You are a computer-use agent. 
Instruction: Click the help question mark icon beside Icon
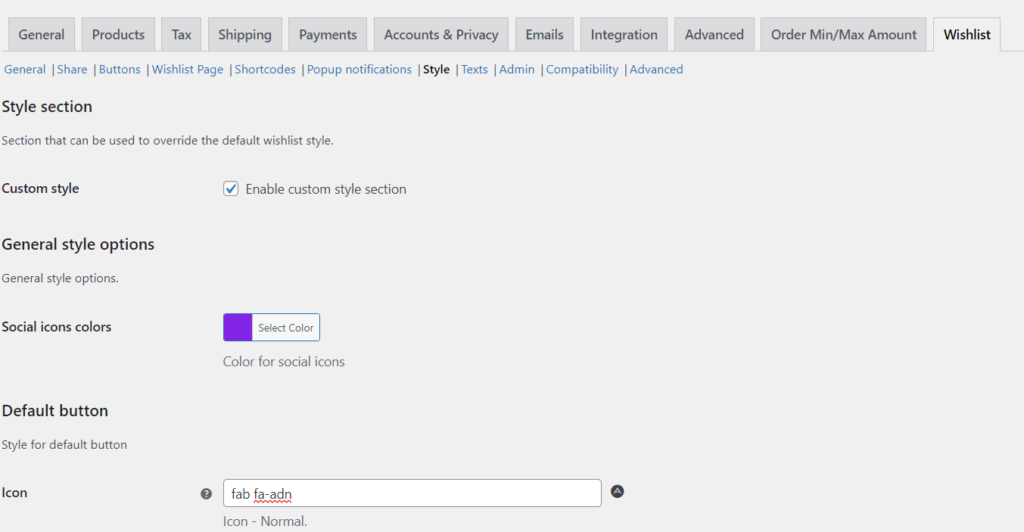(x=206, y=493)
